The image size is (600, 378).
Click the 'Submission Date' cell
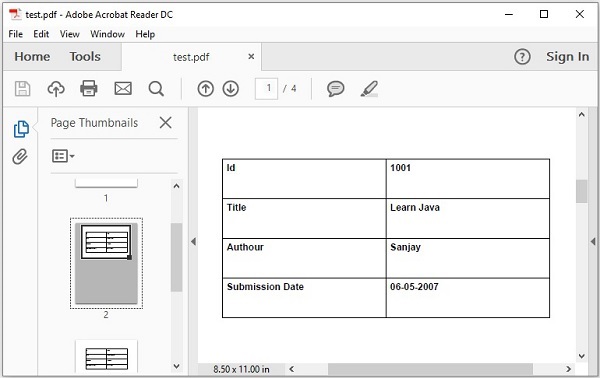tap(304, 298)
